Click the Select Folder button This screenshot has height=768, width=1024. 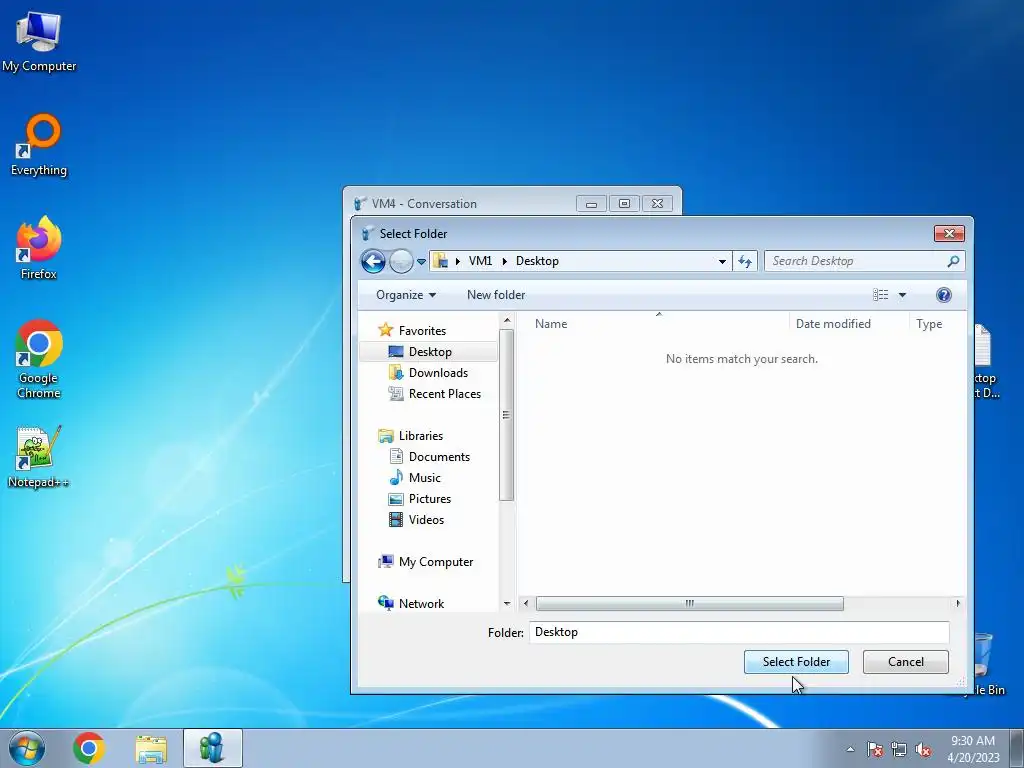click(x=796, y=662)
